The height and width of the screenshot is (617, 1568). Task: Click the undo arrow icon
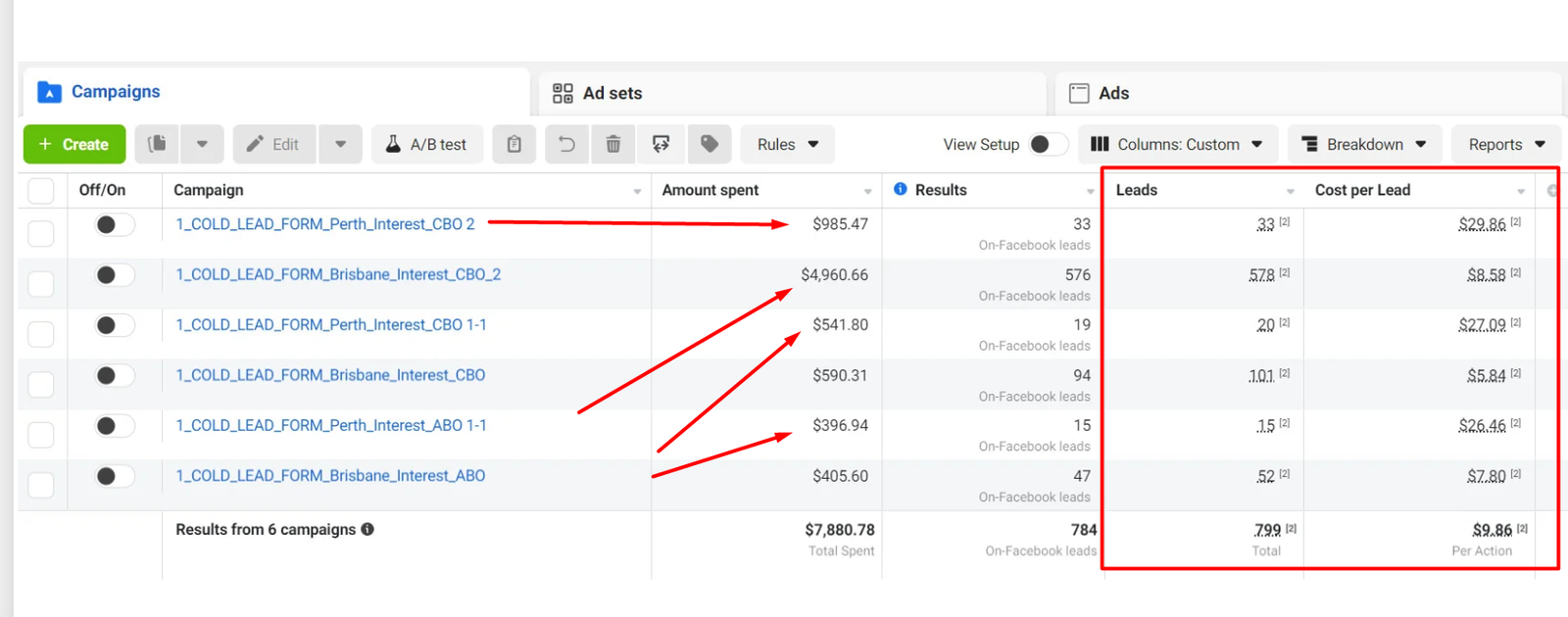tap(566, 144)
